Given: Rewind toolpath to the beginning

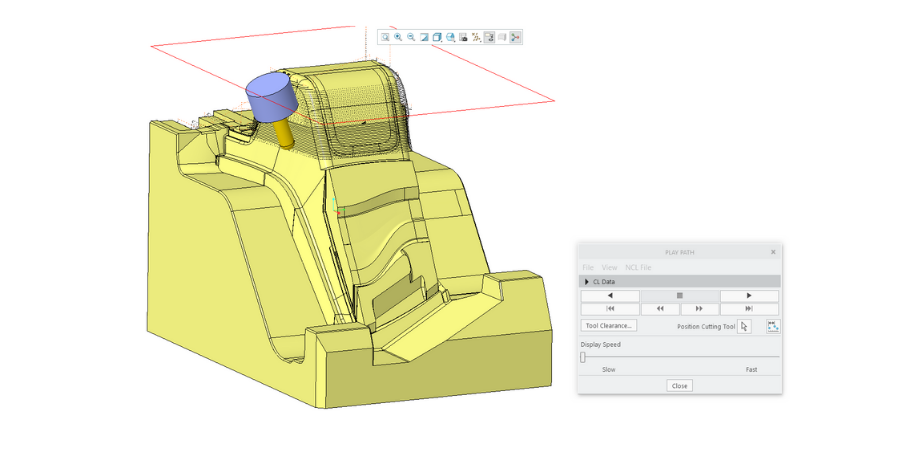Looking at the screenshot, I should point(610,309).
